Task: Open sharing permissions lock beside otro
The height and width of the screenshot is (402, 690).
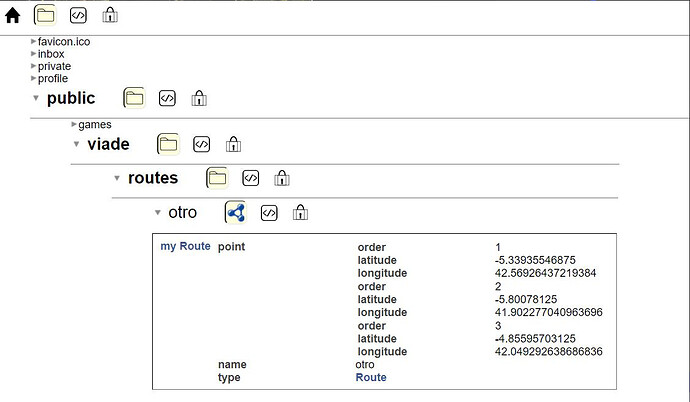Action: tap(300, 212)
